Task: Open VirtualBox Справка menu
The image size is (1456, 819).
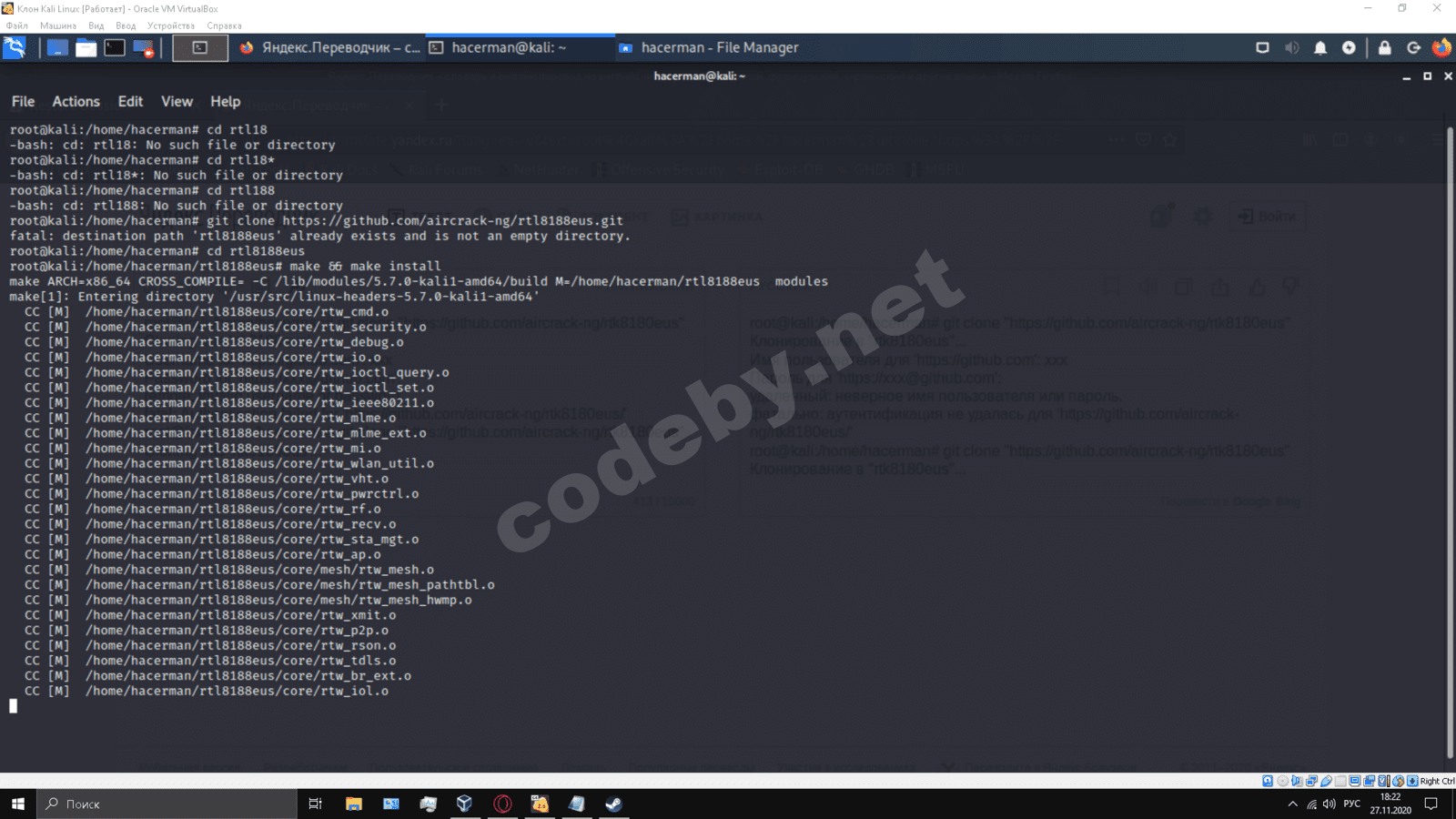Action: coord(224,25)
